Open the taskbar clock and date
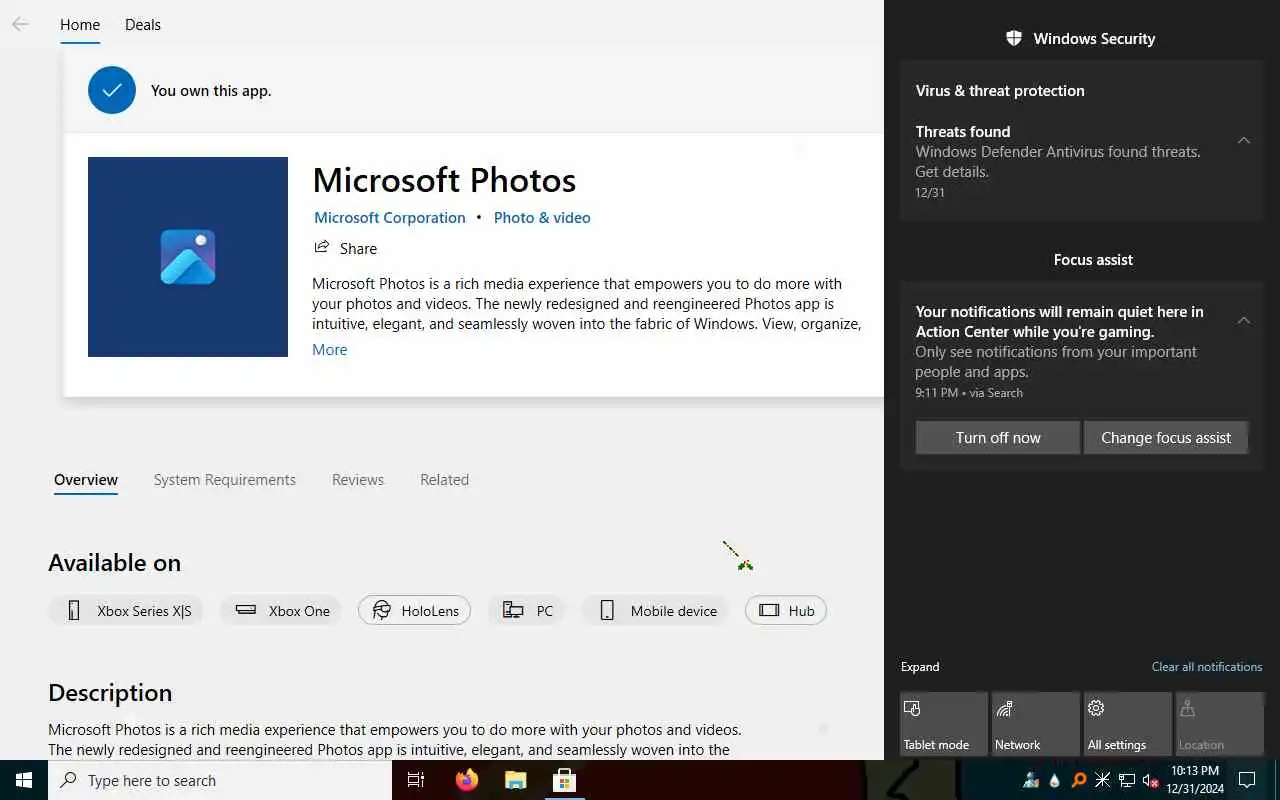 coord(1195,780)
